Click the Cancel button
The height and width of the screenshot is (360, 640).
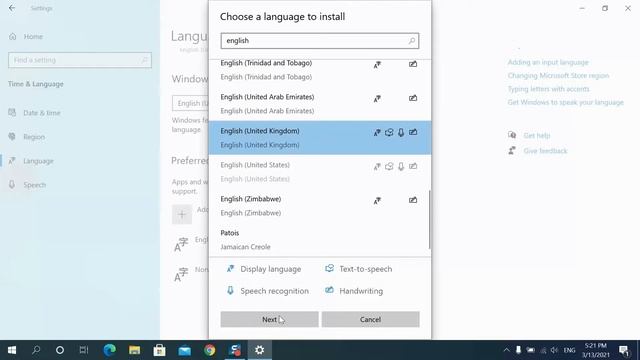point(370,319)
